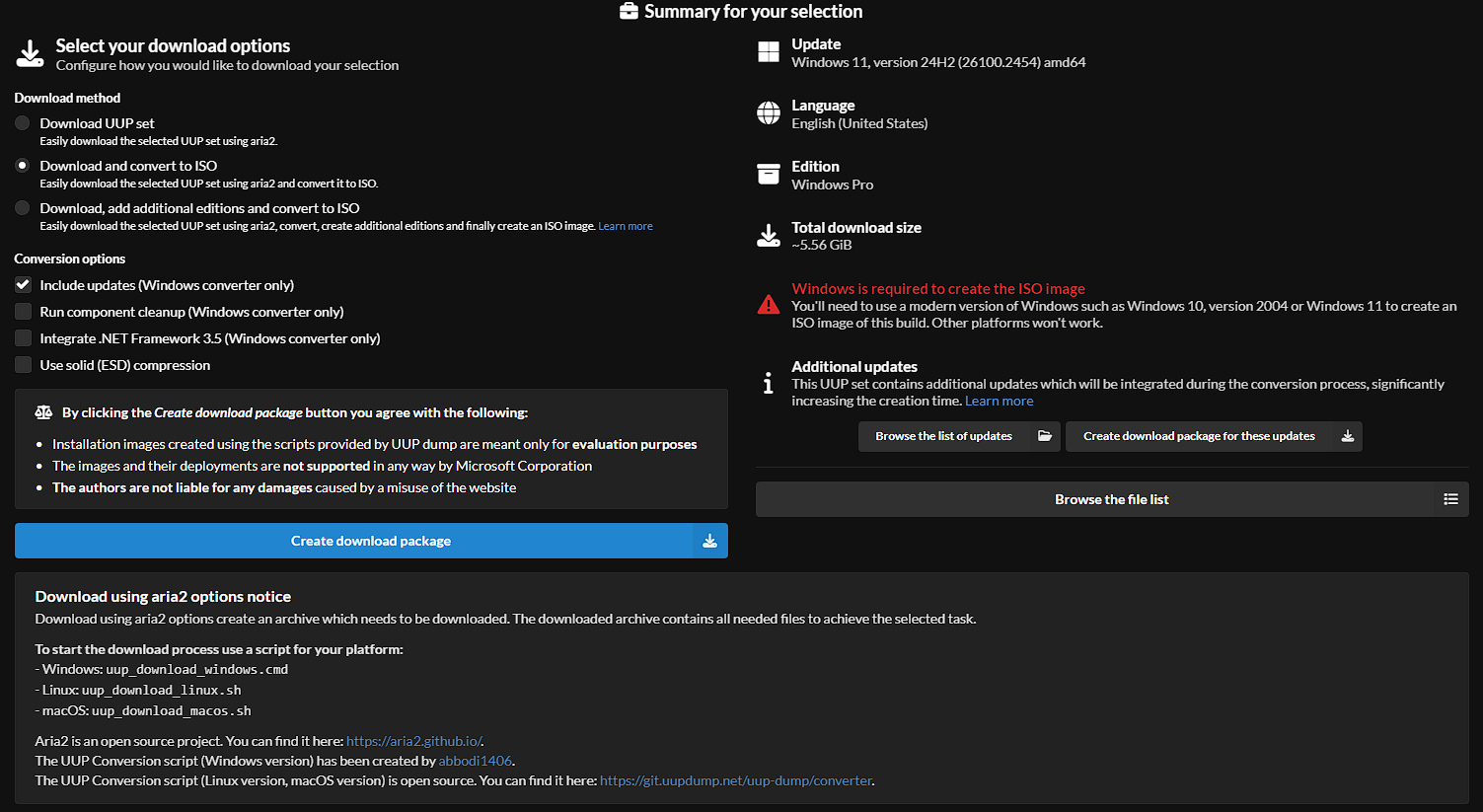Click the Windows logo icon beside Update

click(x=768, y=52)
